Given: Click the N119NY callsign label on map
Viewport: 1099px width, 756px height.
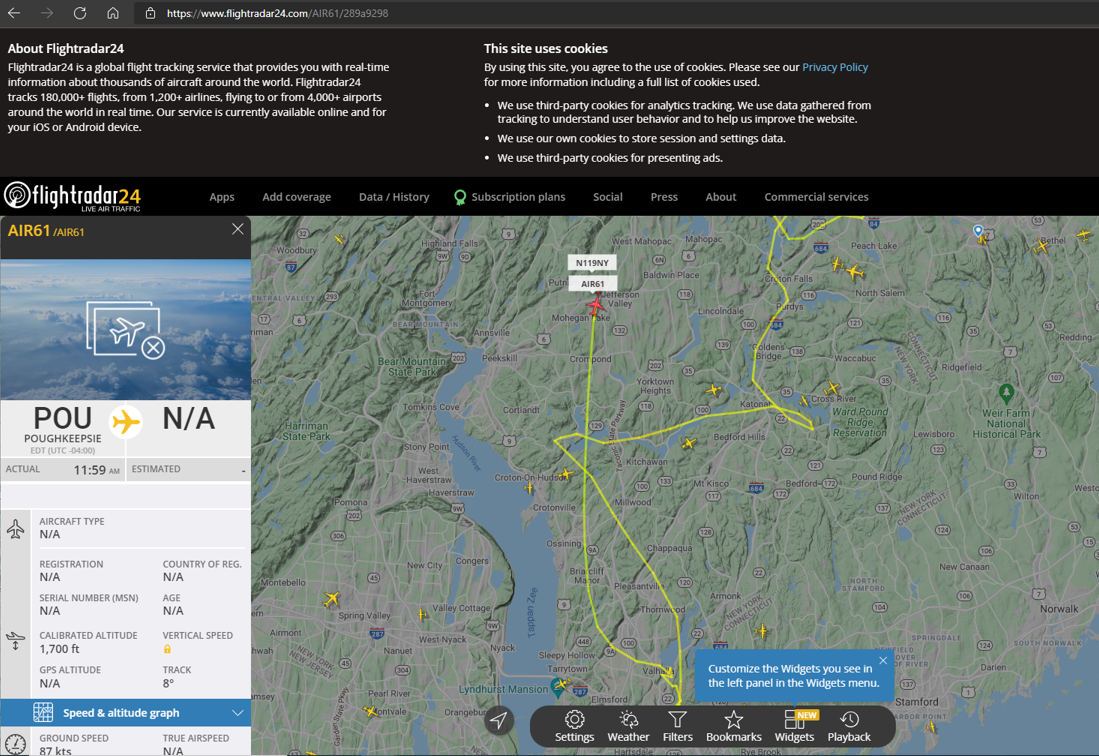Looking at the screenshot, I should (592, 263).
